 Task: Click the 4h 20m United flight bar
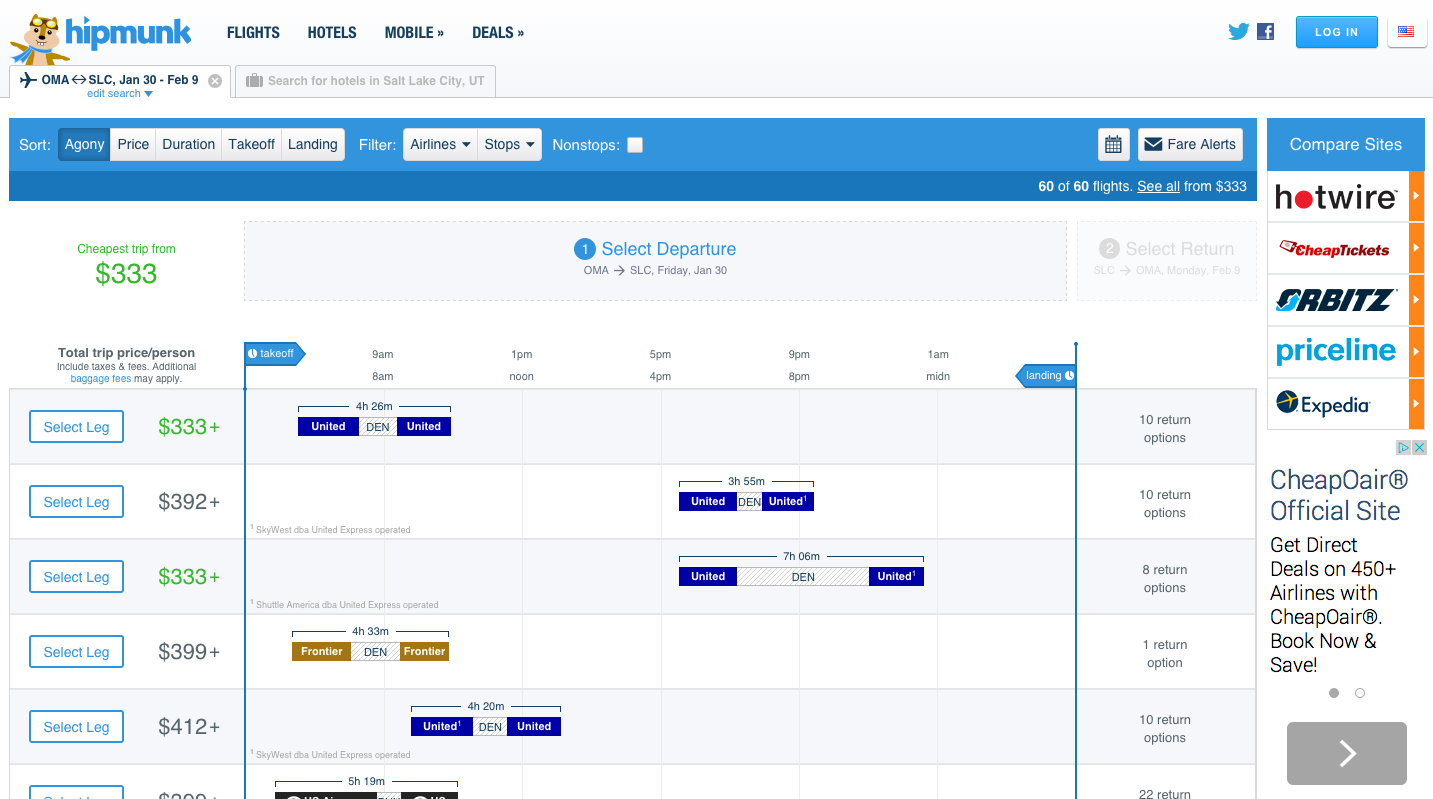(x=486, y=726)
